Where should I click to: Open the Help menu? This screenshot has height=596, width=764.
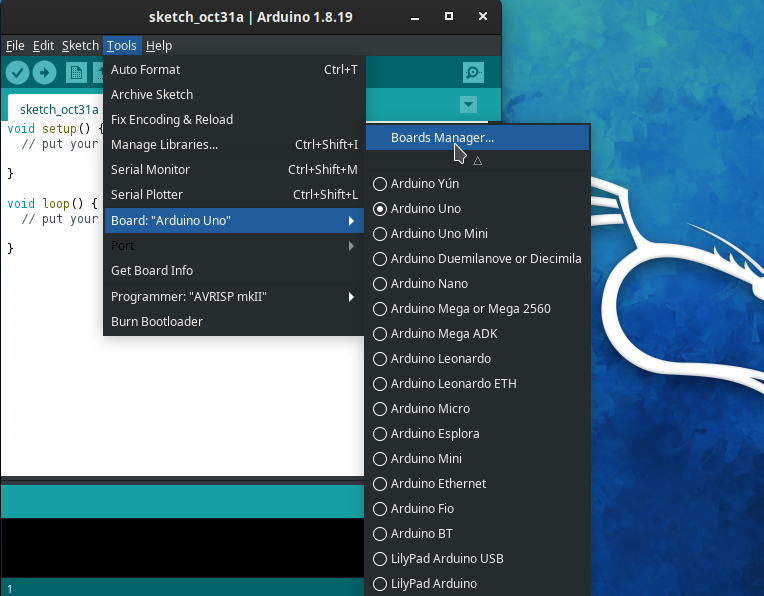[159, 46]
